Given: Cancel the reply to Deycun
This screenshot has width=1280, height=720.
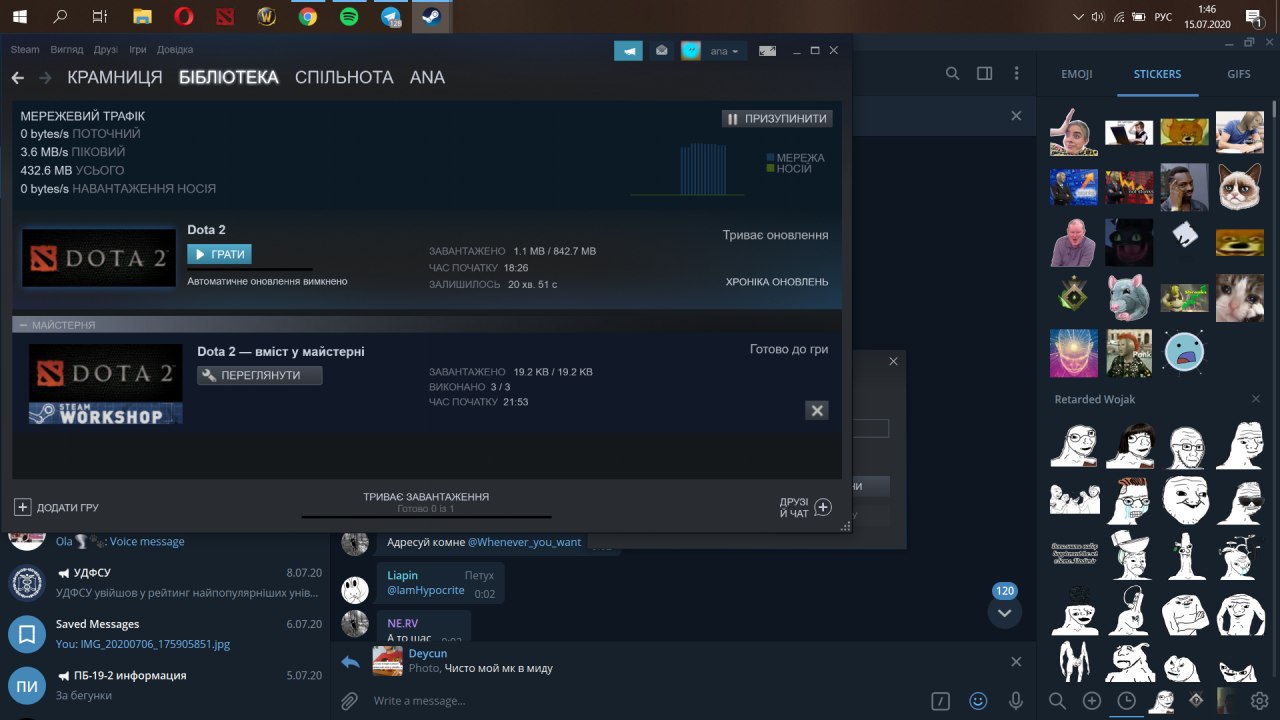Looking at the screenshot, I should click(x=1016, y=662).
